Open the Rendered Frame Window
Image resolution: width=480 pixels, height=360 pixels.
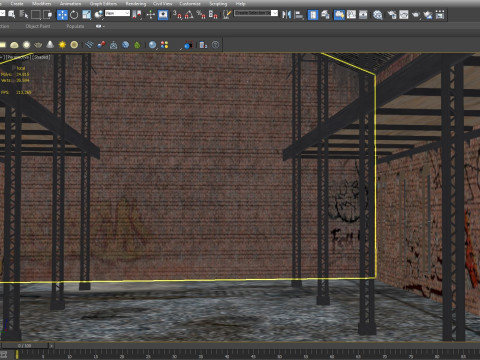click(x=404, y=15)
